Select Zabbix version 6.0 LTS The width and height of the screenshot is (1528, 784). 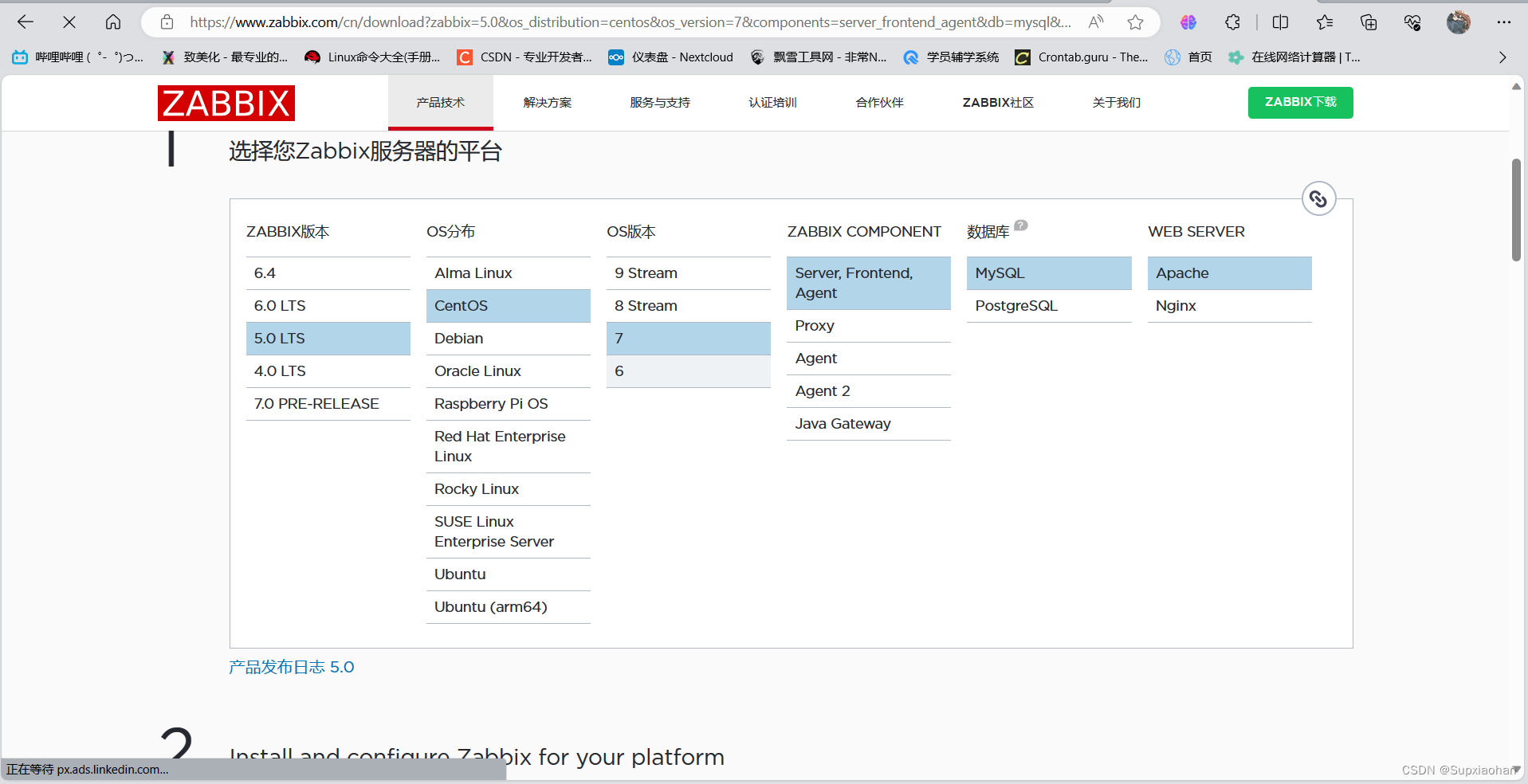pos(328,306)
